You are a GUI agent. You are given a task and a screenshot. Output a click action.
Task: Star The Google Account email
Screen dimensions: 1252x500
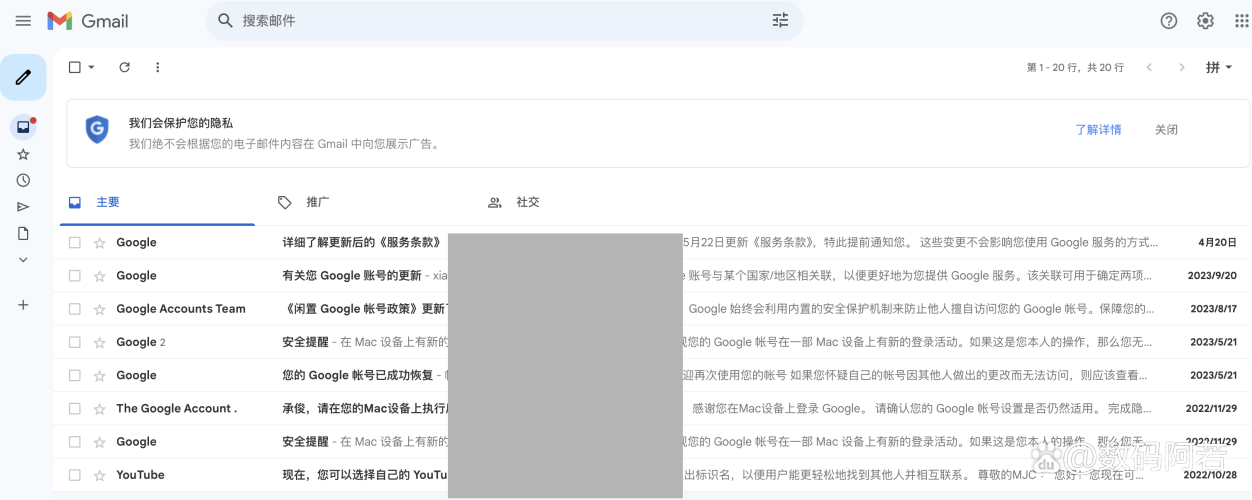[x=99, y=409]
